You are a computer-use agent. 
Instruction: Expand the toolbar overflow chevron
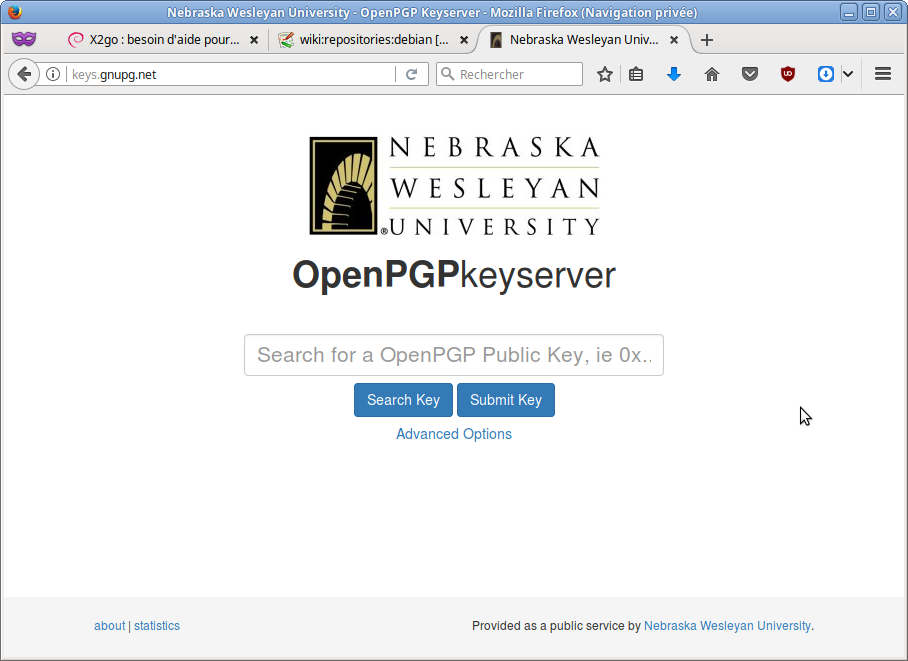[x=848, y=74]
